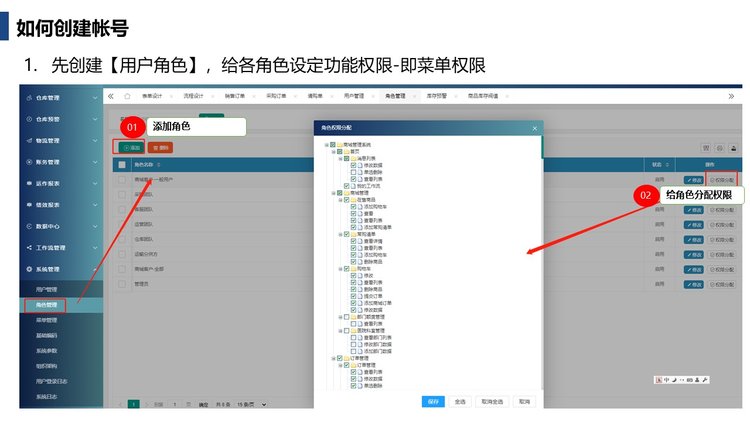This screenshot has width=750, height=422.
Task: Toggle the select-all checkbox in the table header
Action: click(122, 164)
